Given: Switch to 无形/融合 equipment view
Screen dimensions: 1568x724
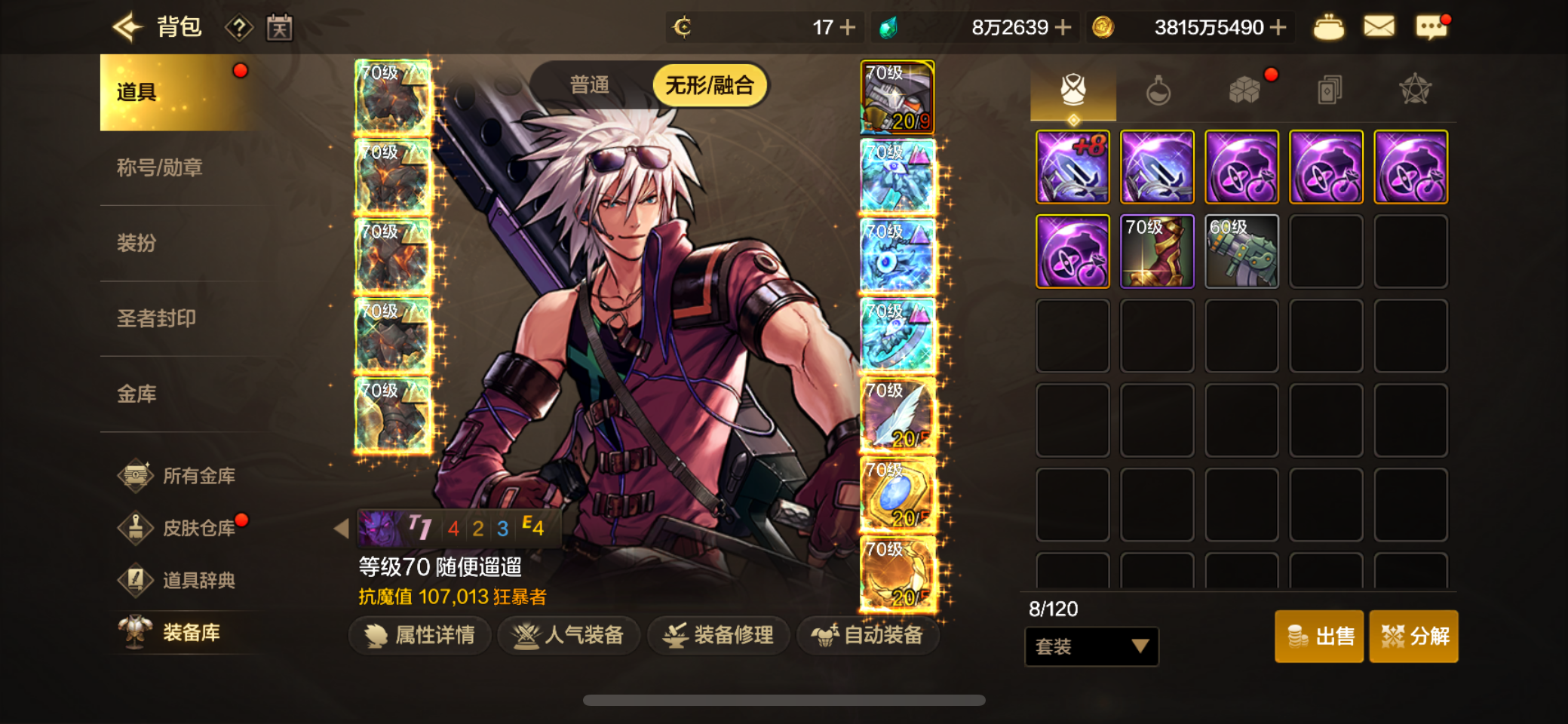Looking at the screenshot, I should point(709,85).
